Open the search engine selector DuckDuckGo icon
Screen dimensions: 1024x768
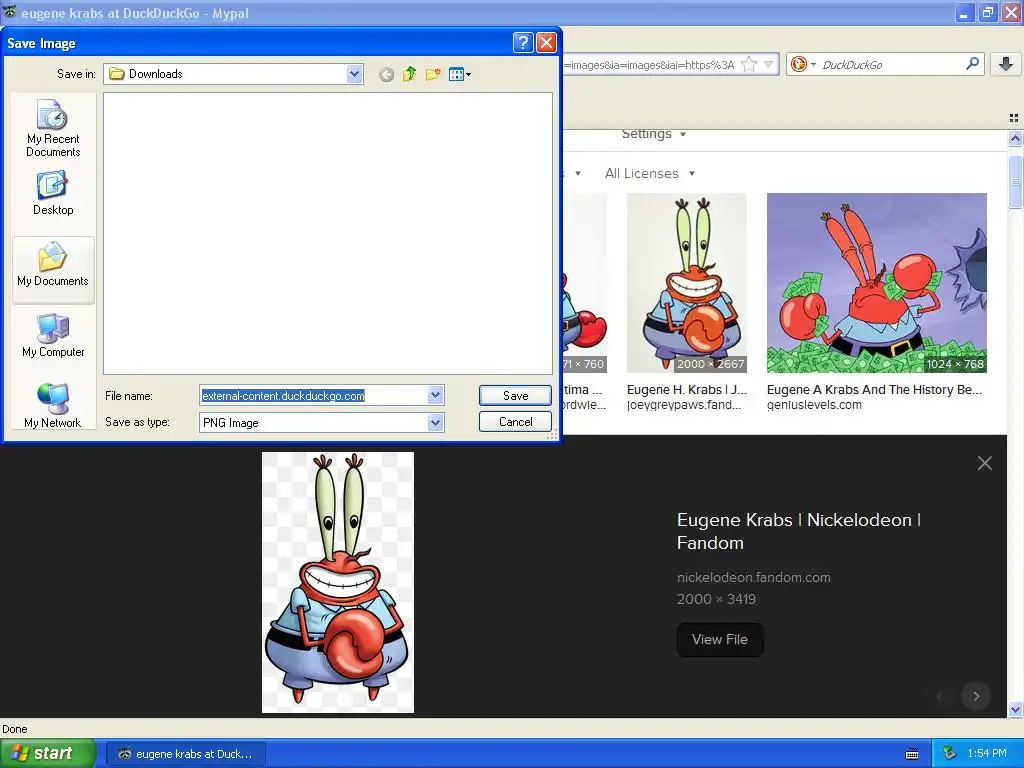(803, 64)
